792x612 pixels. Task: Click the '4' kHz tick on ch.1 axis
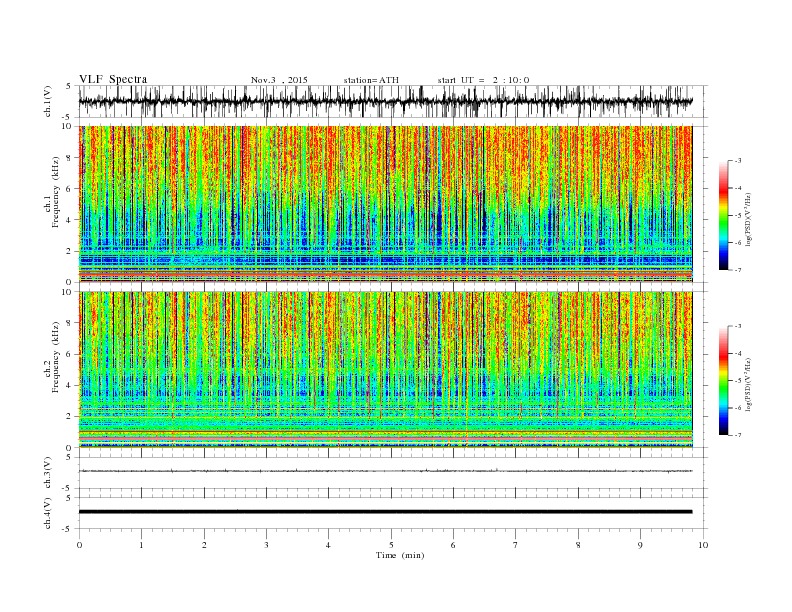70,220
